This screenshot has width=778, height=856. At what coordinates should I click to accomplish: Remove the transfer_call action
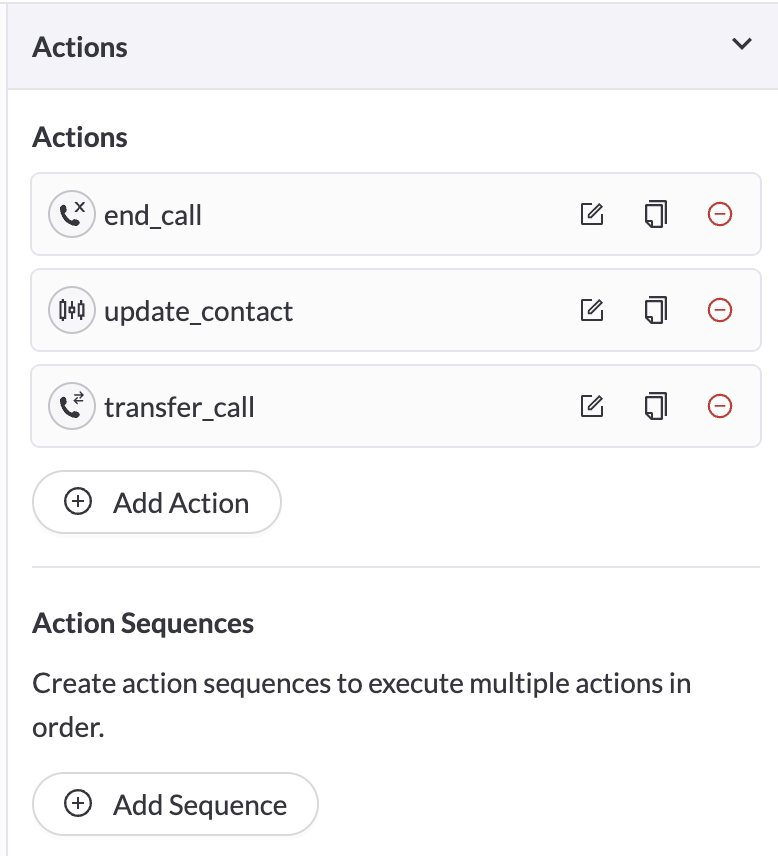(x=719, y=406)
